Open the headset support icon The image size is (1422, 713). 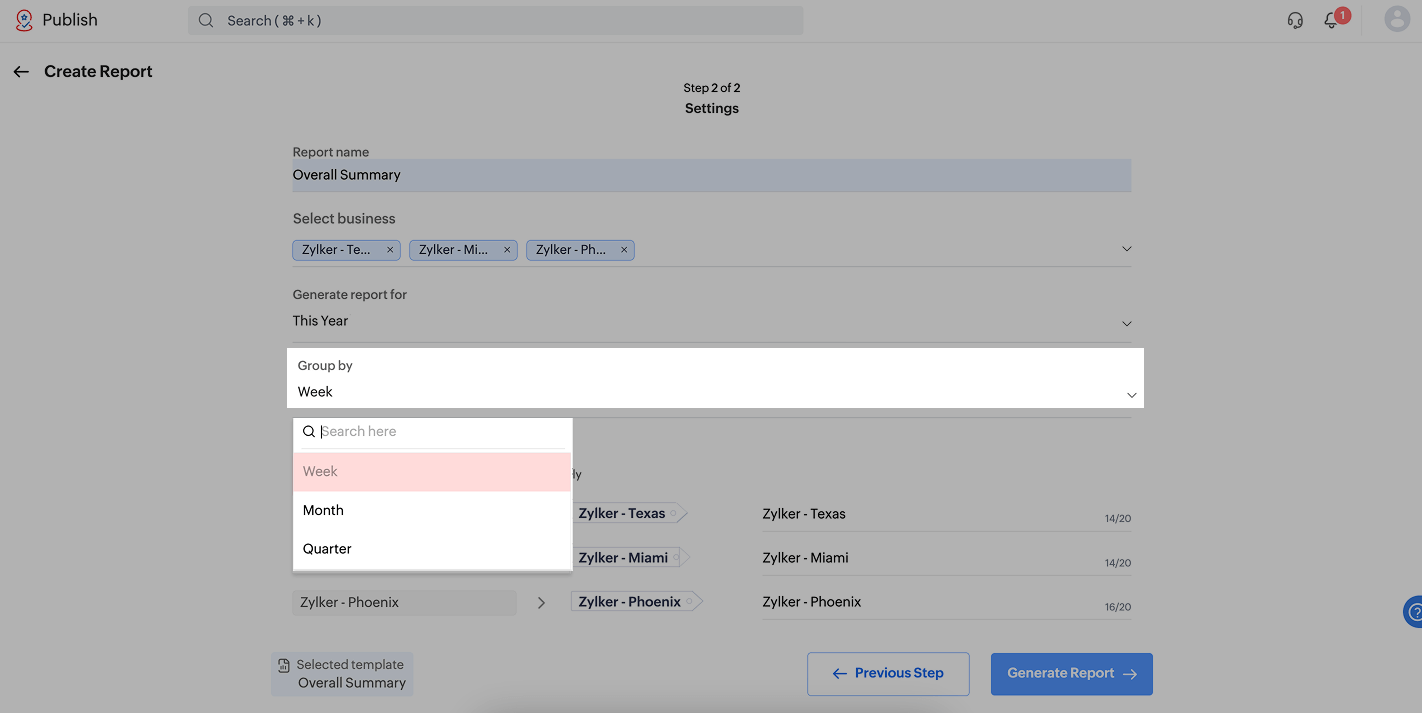coord(1295,20)
